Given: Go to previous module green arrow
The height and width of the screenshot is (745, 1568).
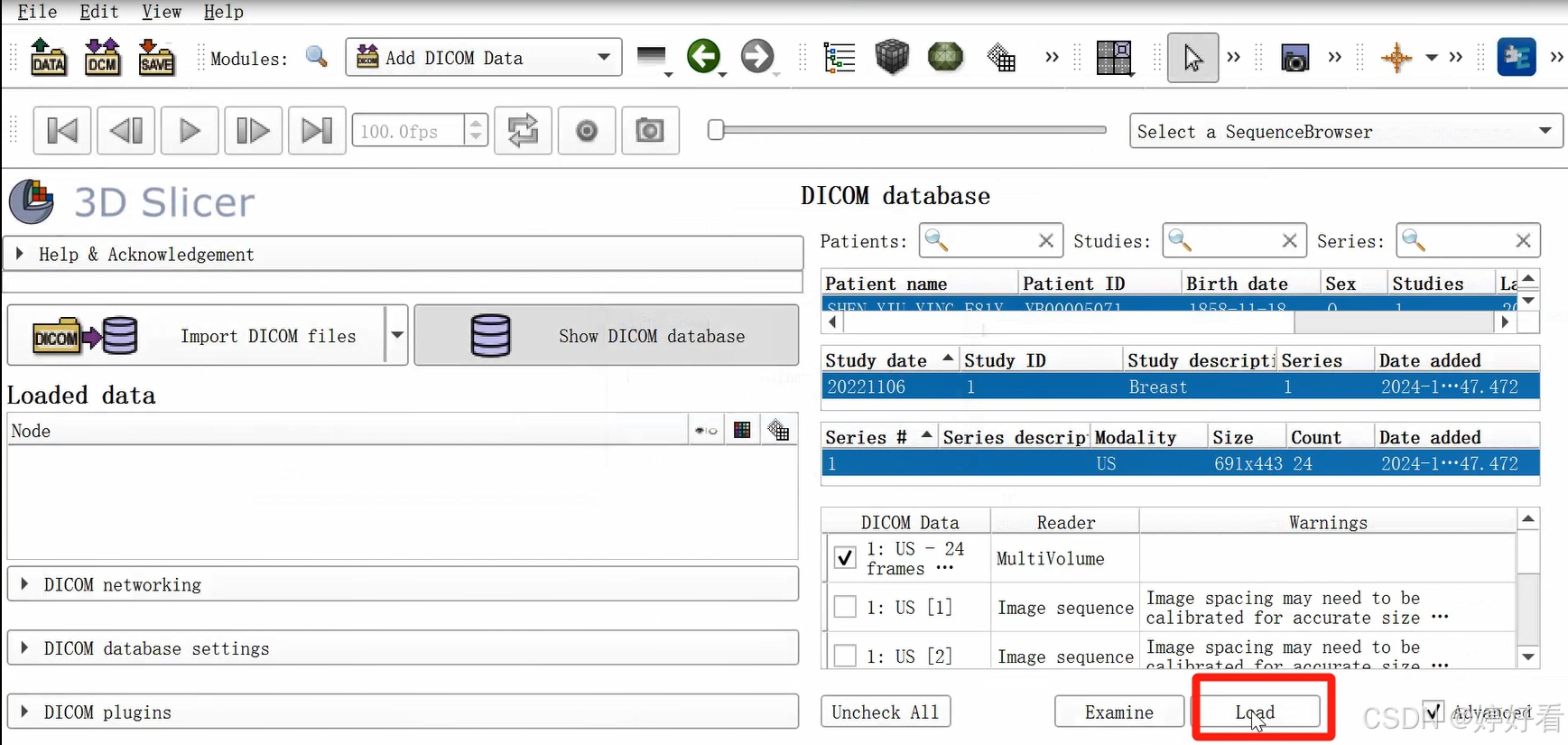Looking at the screenshot, I should tap(704, 57).
